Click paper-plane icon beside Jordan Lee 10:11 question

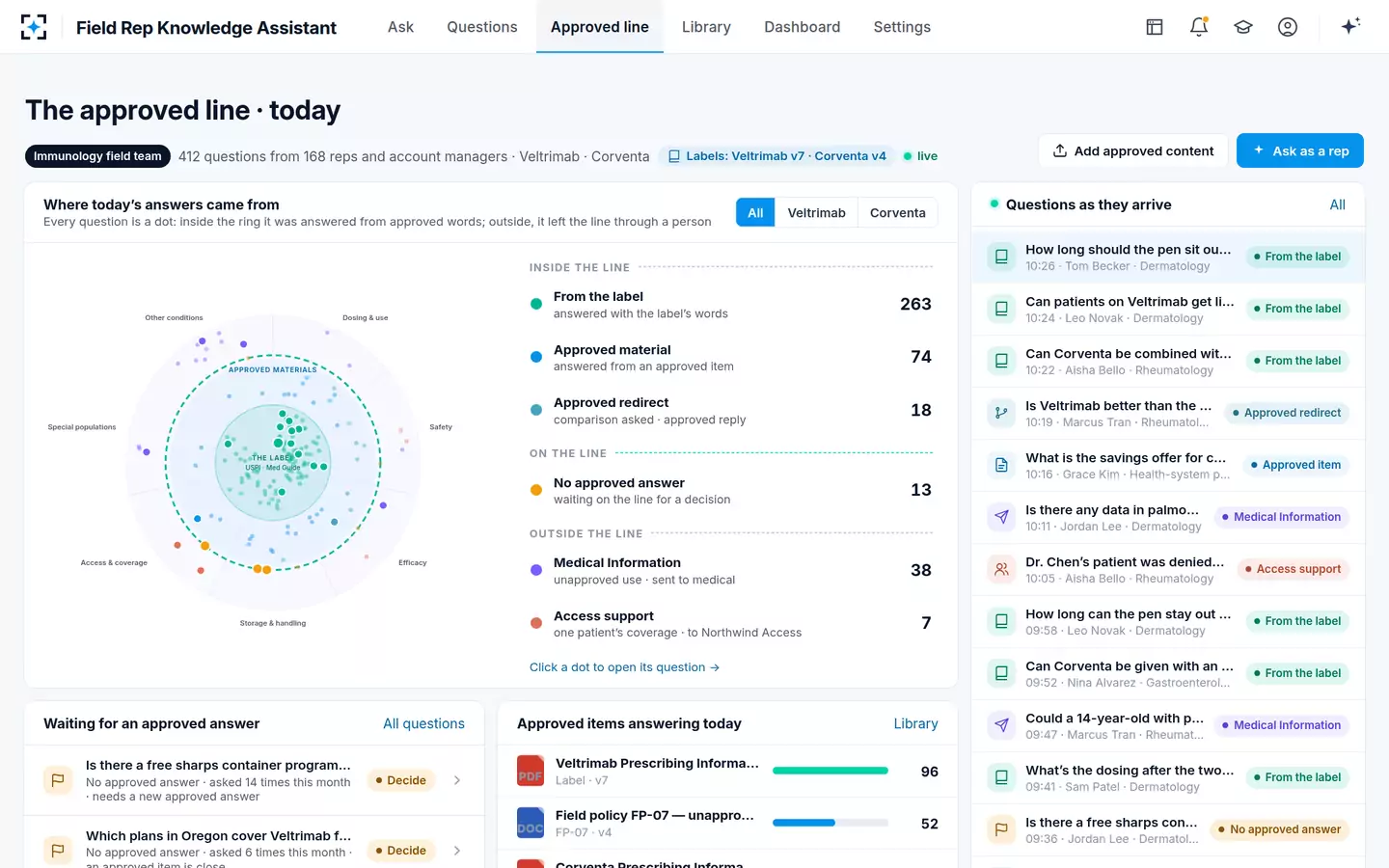coord(1001,517)
